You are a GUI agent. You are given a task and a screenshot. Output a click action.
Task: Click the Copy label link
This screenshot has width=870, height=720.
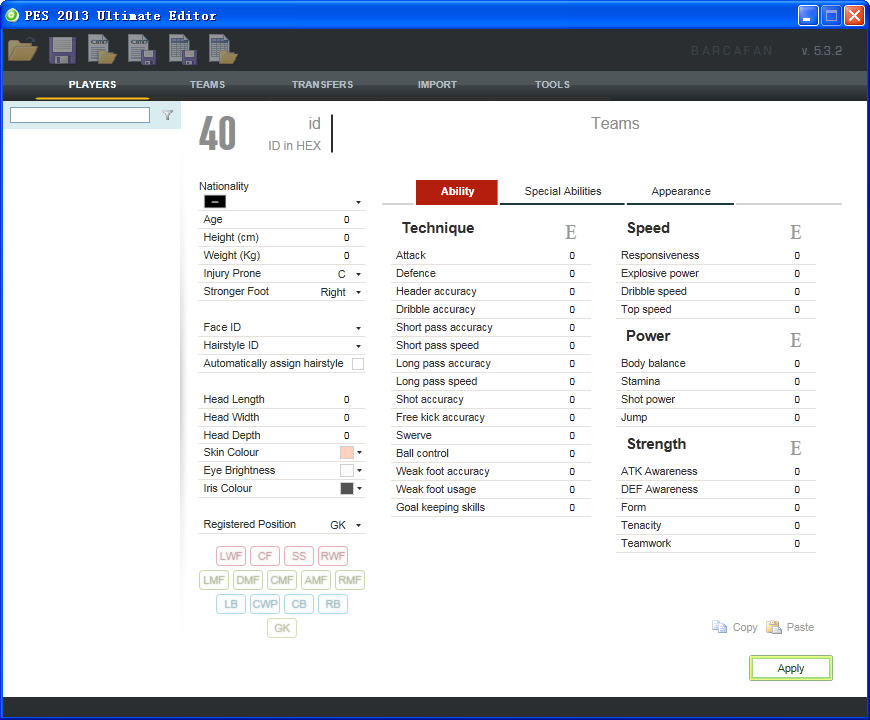coord(745,627)
